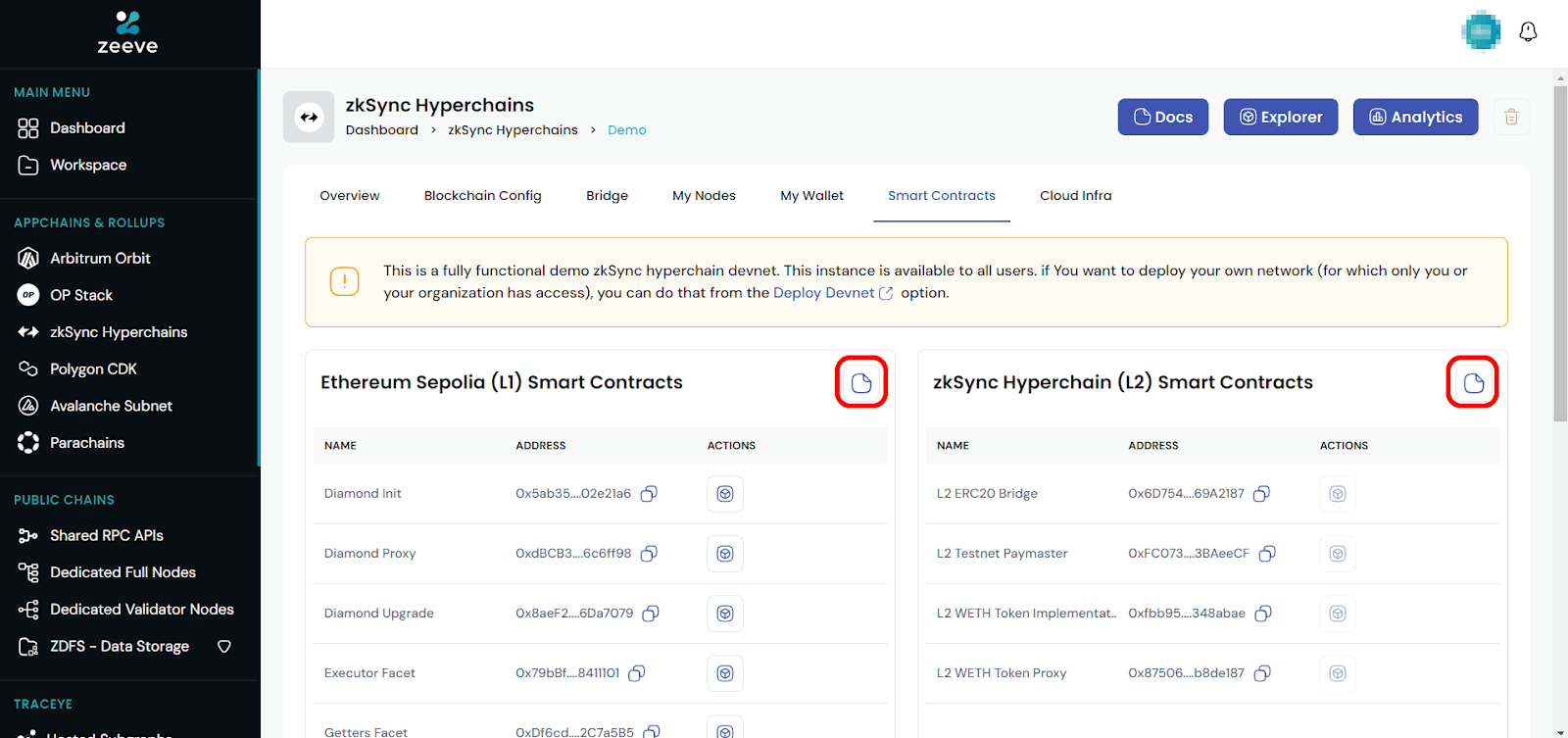Click the shield icon beside ZDFS
This screenshot has width=1568, height=738.
pyautogui.click(x=224, y=647)
